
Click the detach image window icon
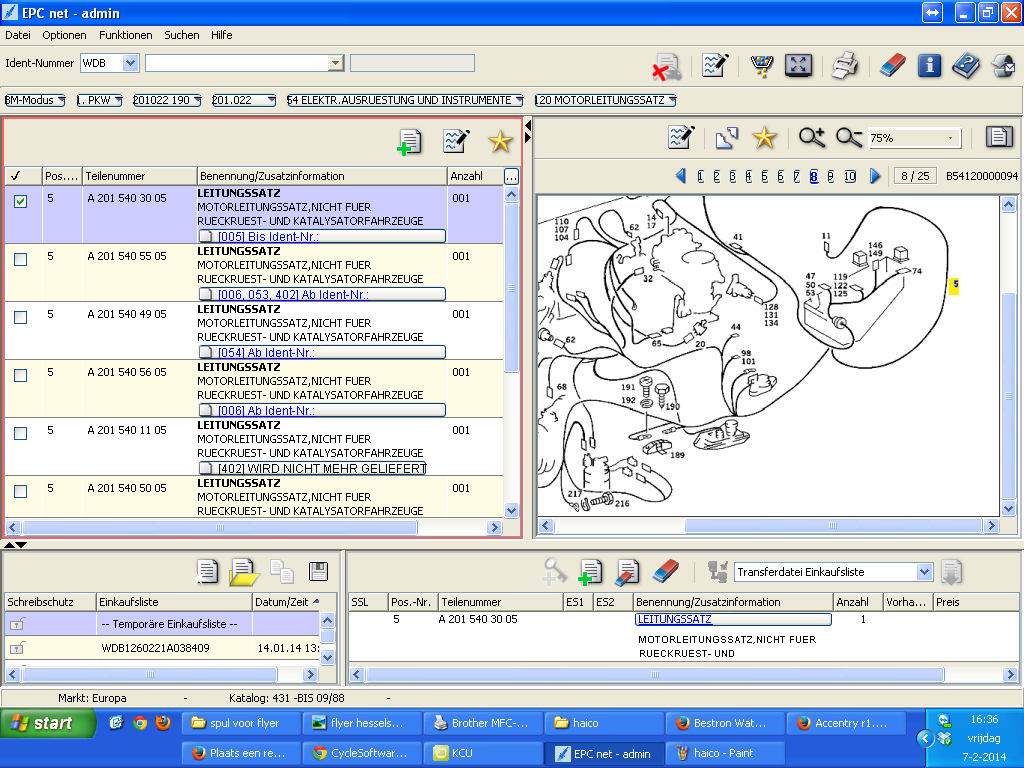(x=727, y=138)
